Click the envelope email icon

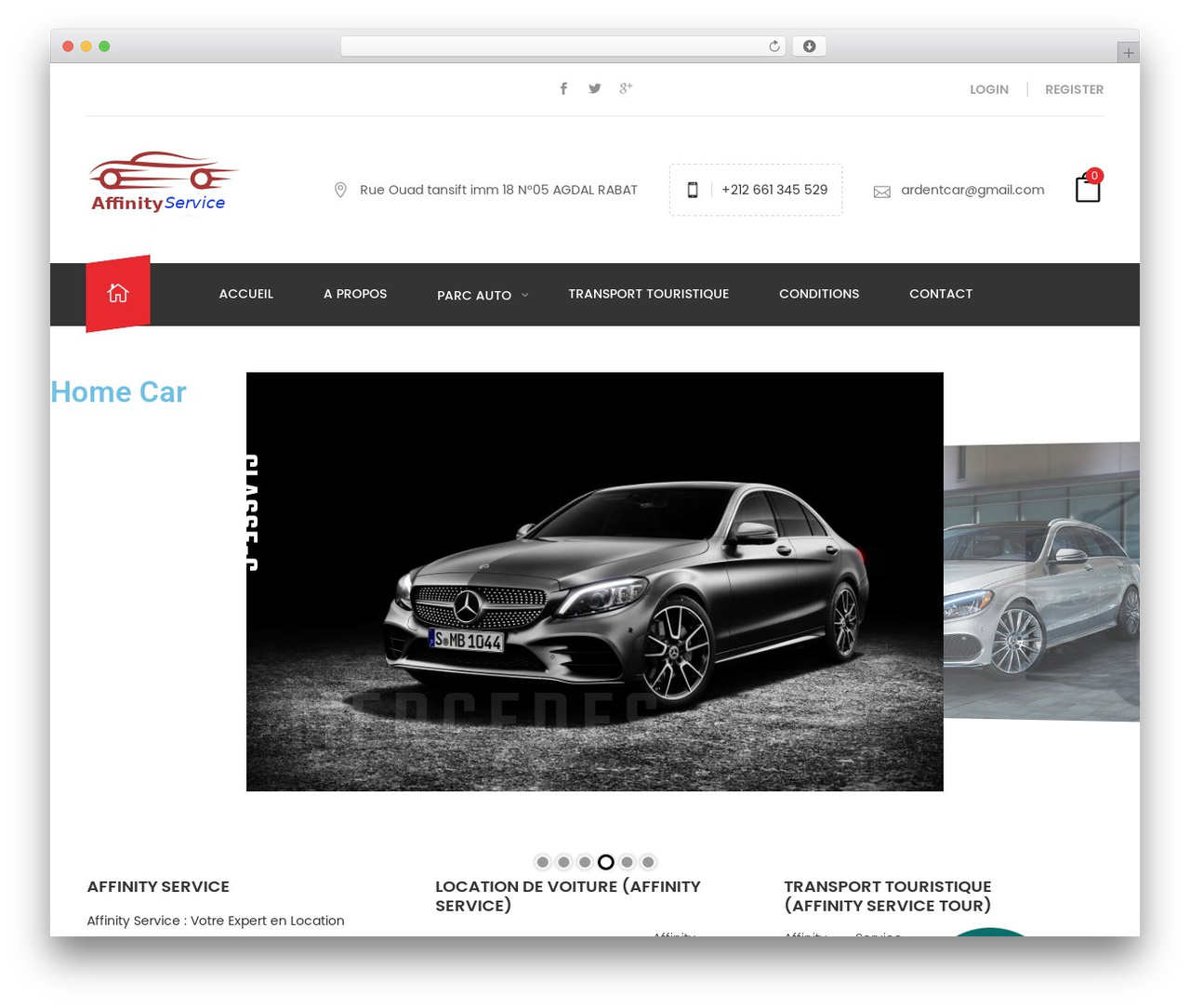point(882,192)
